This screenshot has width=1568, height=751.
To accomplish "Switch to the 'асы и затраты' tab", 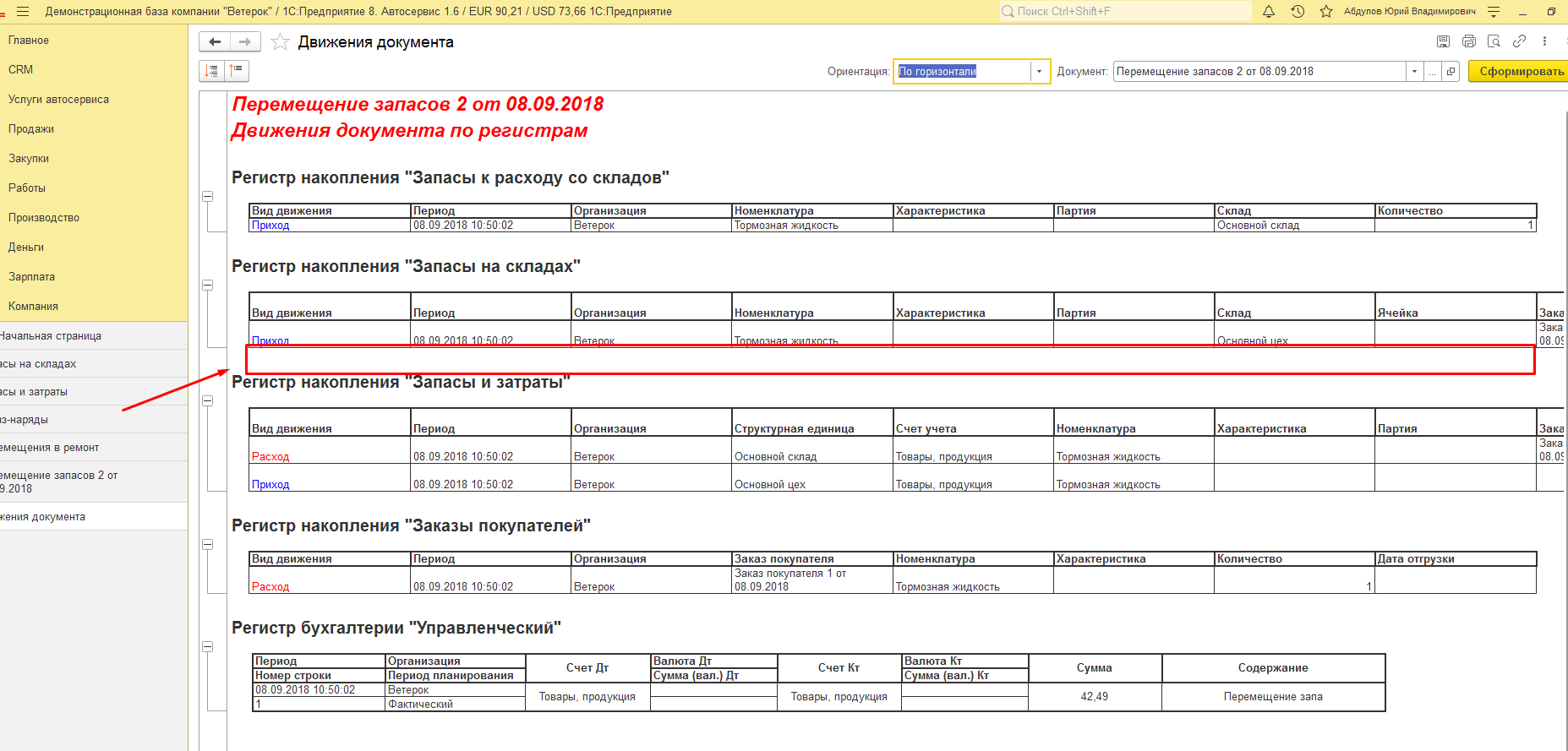I will click(x=94, y=392).
